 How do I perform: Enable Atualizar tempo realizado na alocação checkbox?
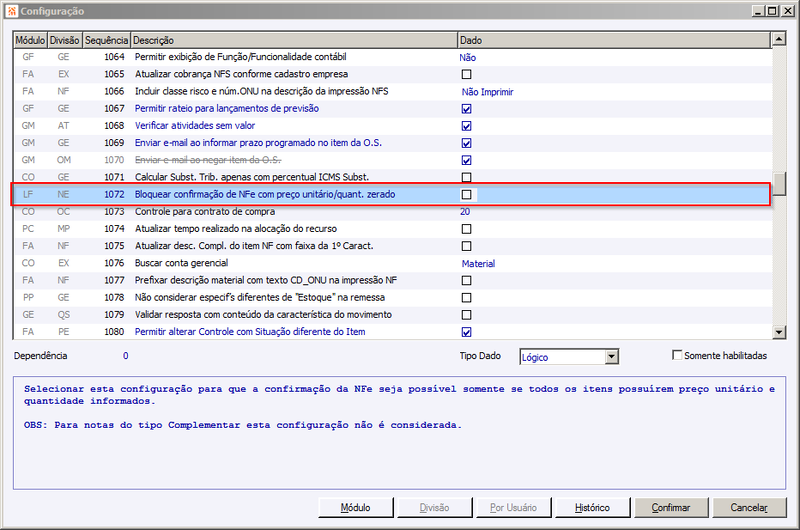click(x=466, y=229)
